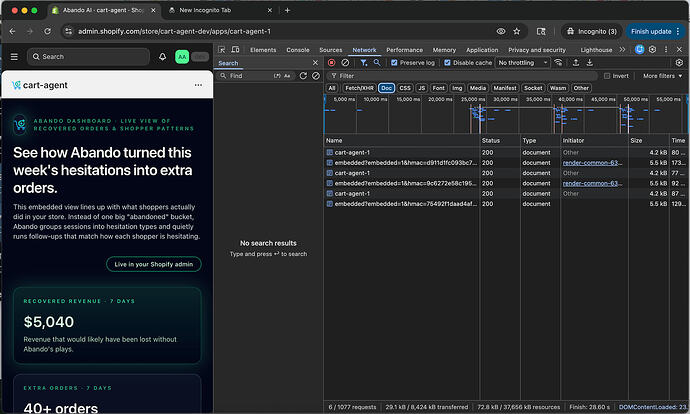Click the import HAR upload icon
Screen dimensions: 690x414
pos(576,62)
